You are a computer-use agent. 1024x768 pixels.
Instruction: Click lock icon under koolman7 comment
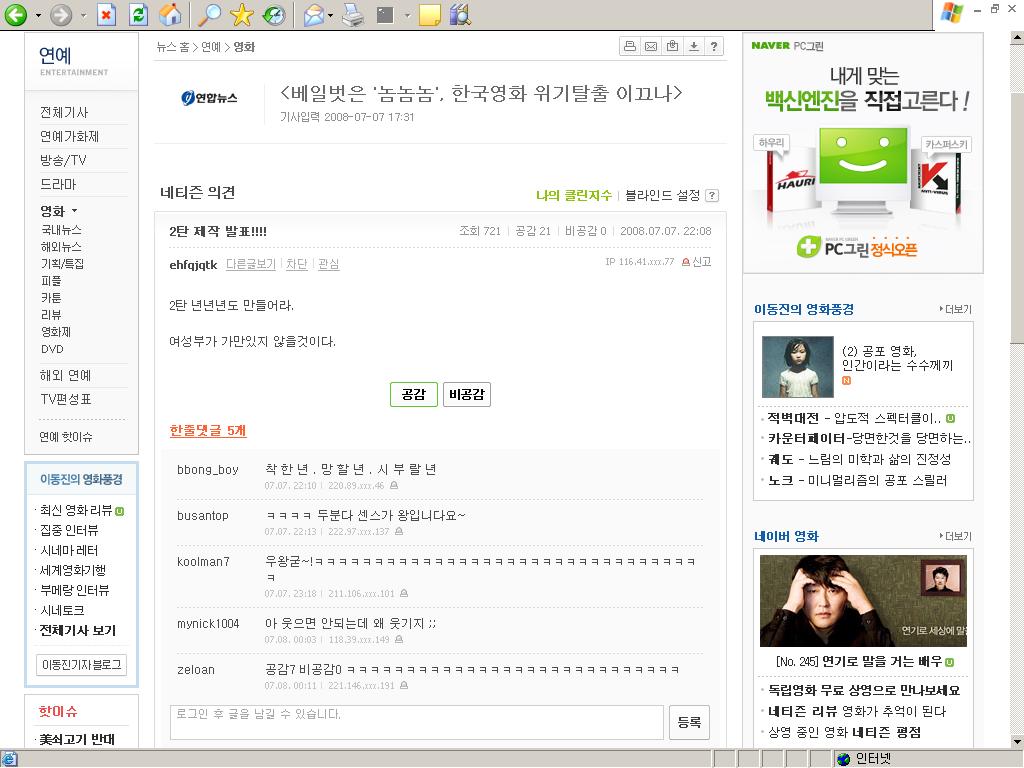(404, 593)
